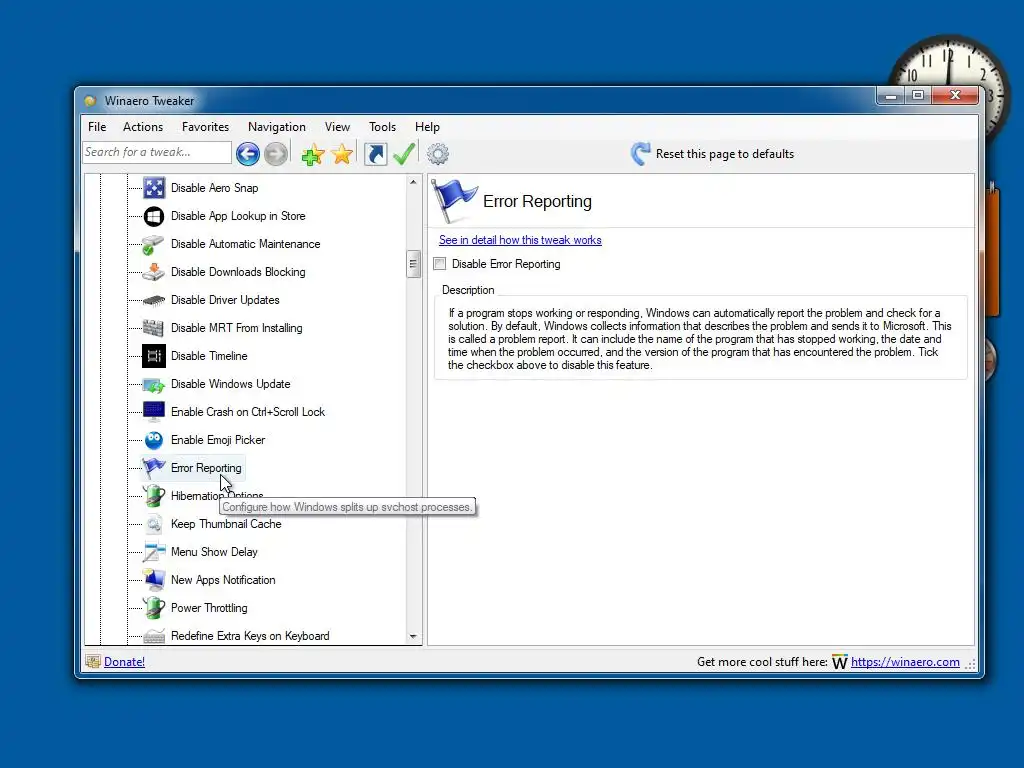1024x768 pixels.
Task: Tick the Disable Error Reporting checkbox
Action: [440, 264]
